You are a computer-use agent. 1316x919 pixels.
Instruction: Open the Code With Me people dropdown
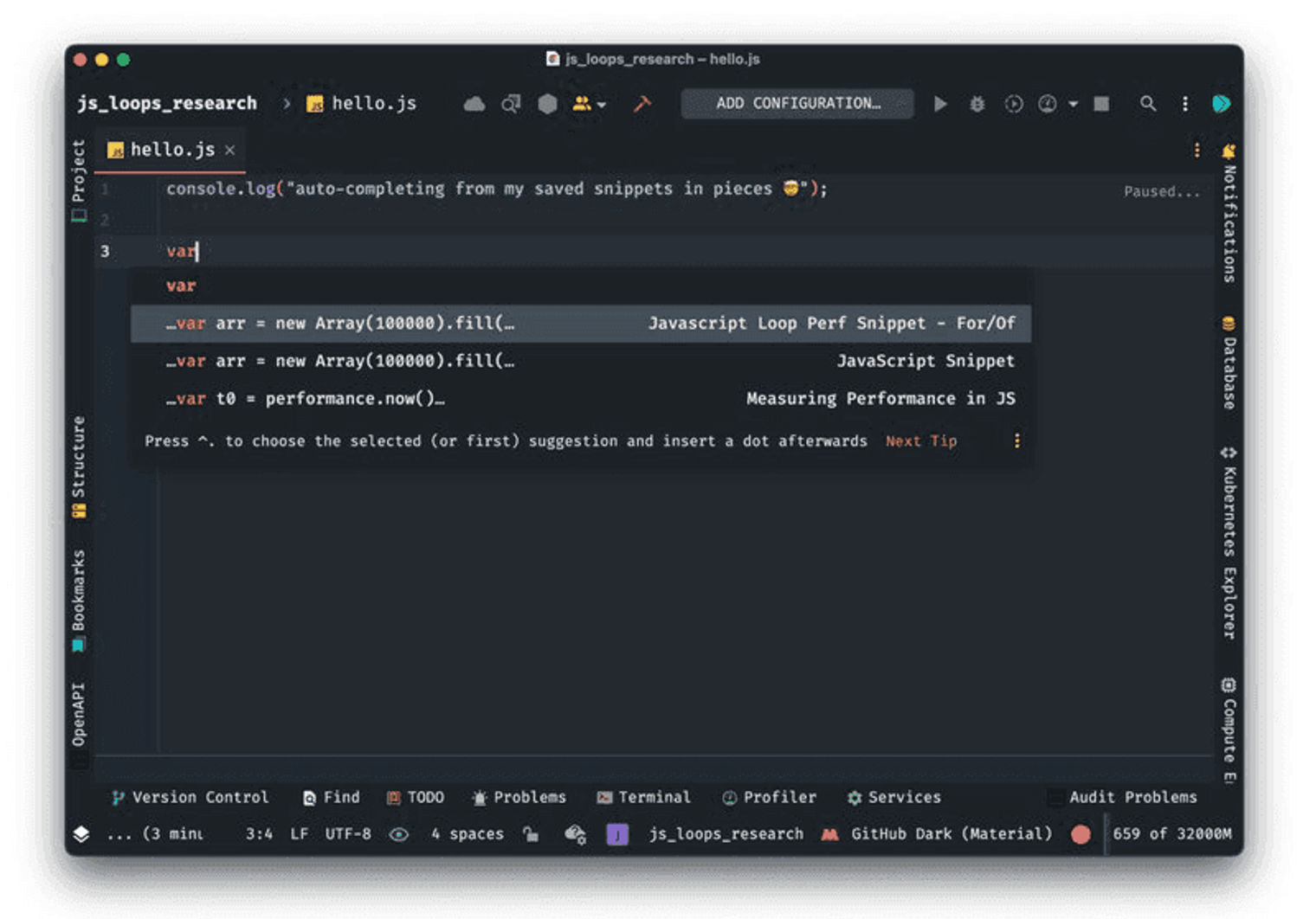coord(589,104)
